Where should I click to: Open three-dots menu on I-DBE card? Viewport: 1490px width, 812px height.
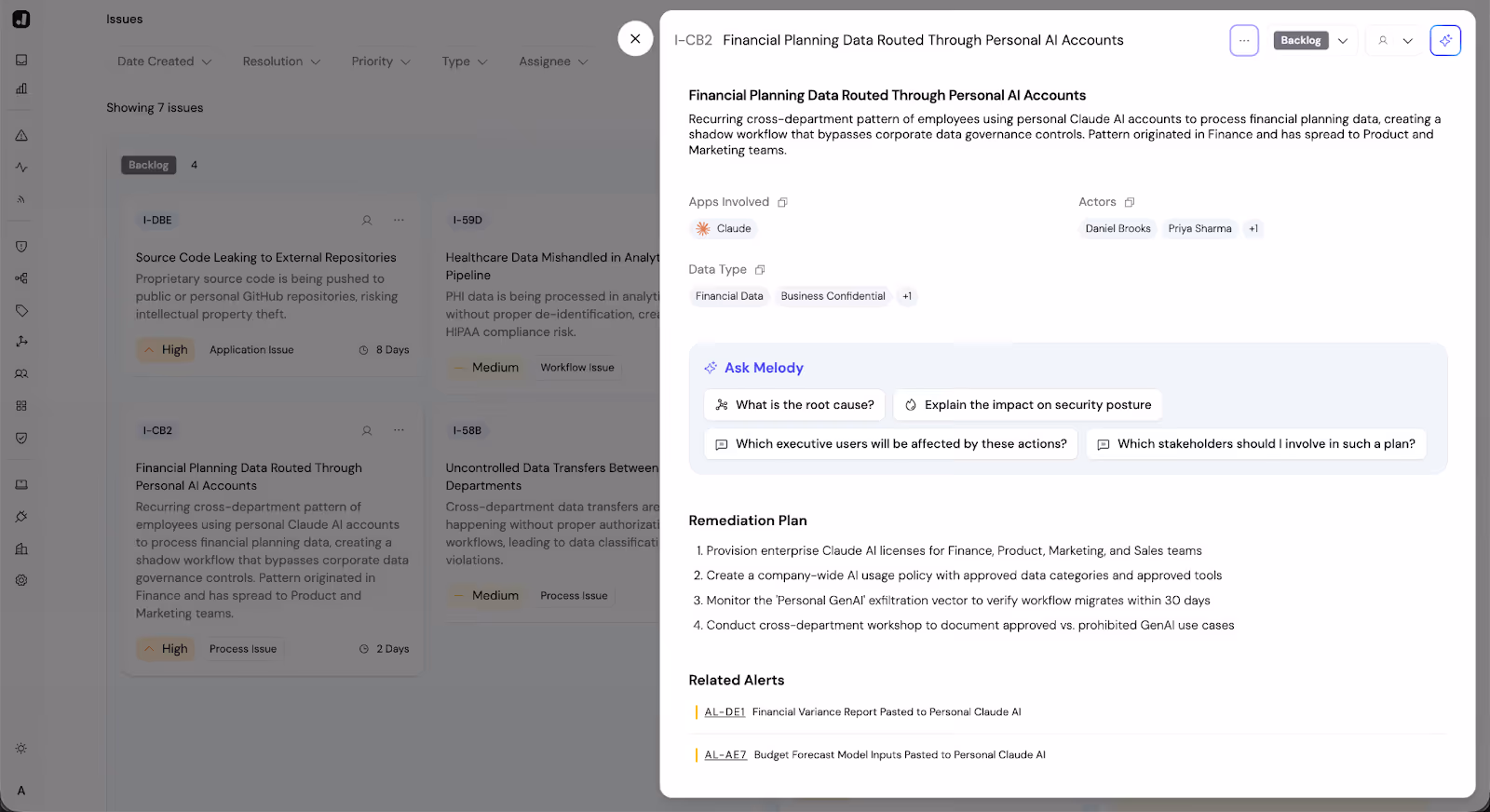click(x=399, y=221)
